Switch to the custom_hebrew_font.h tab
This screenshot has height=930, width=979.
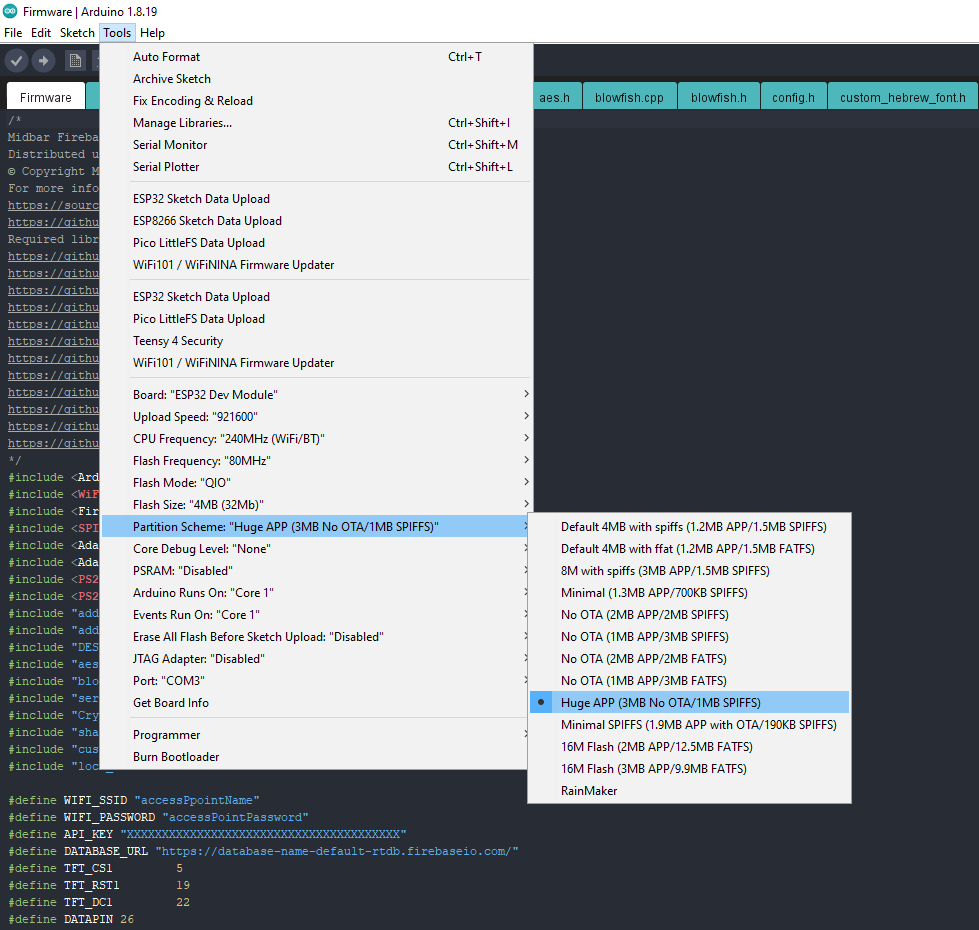(x=903, y=97)
